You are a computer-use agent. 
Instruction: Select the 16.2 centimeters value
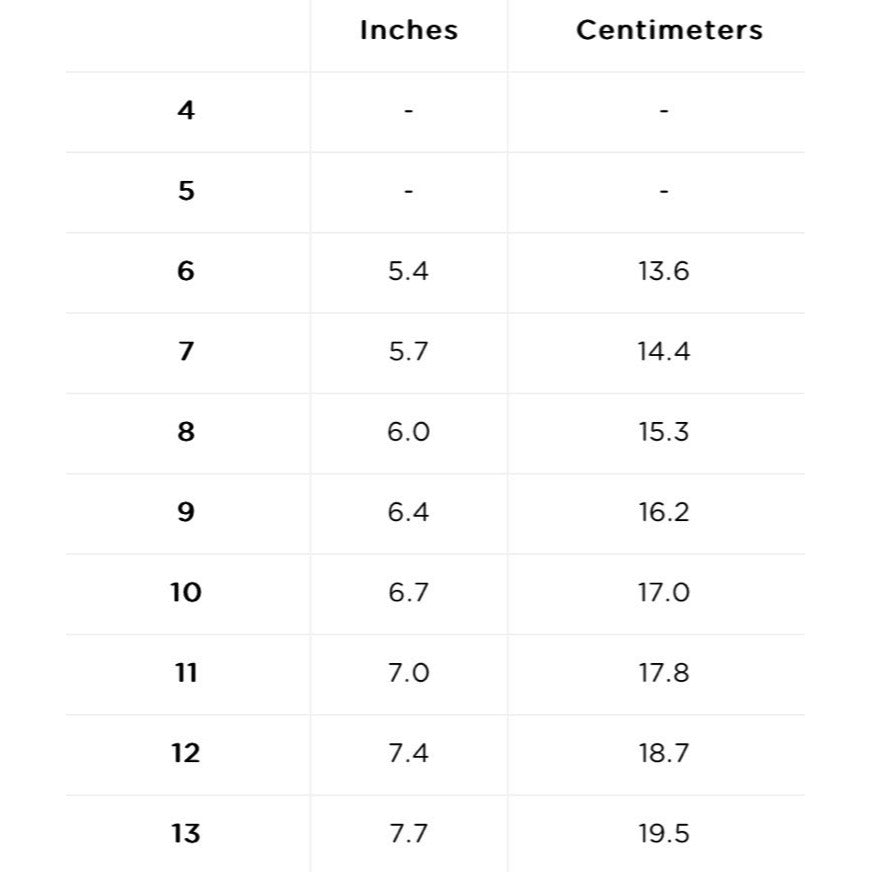[664, 512]
